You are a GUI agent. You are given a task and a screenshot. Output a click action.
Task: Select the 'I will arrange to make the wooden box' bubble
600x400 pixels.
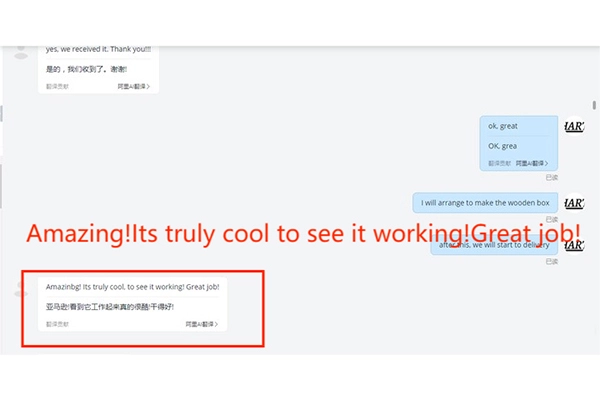click(x=485, y=202)
